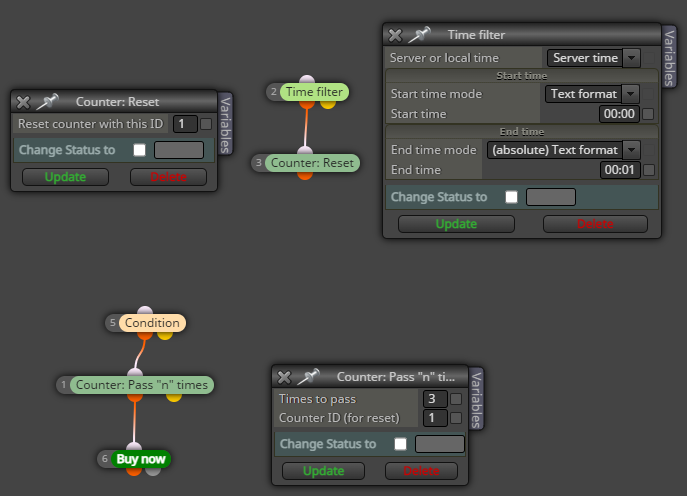
Task: Select the Time filter node
Action: point(314,92)
